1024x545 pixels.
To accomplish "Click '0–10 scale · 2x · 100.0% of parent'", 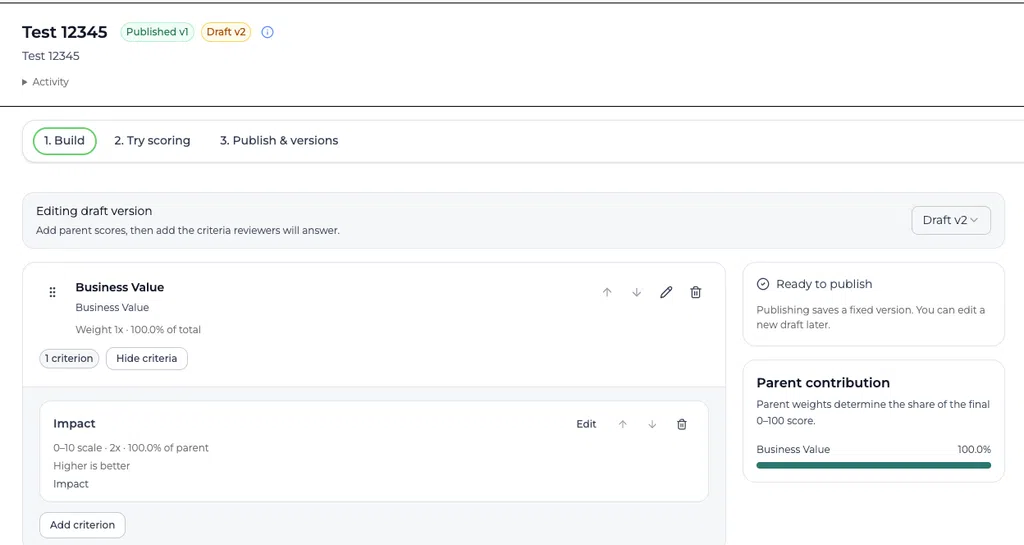I will pyautogui.click(x=131, y=448).
